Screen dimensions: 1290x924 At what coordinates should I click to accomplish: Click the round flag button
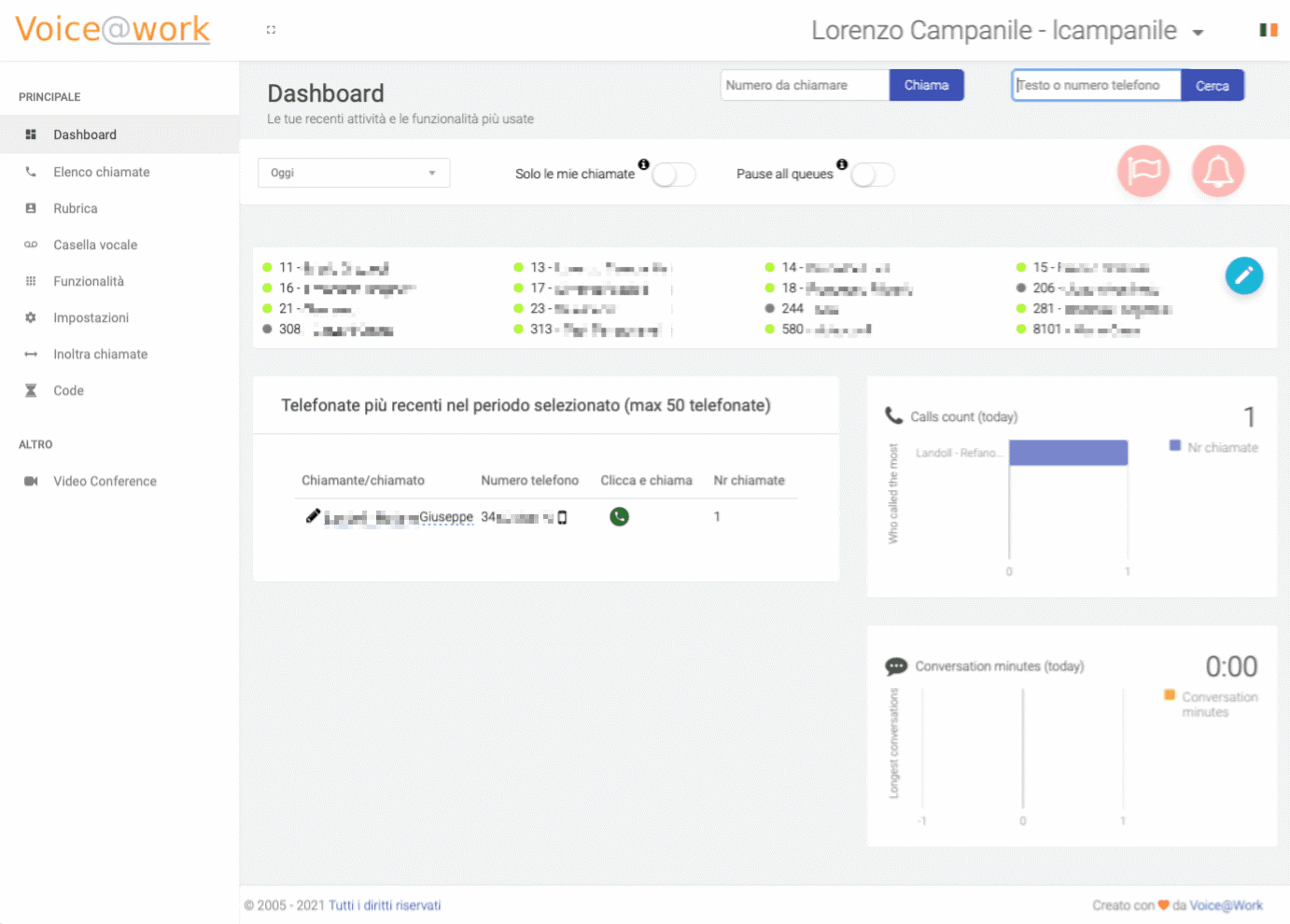[1143, 171]
